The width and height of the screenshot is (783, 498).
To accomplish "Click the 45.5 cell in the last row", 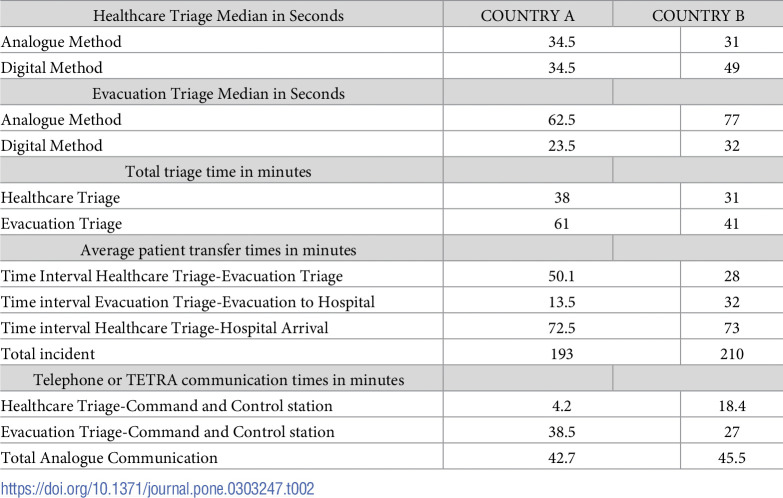I will (x=732, y=458).
